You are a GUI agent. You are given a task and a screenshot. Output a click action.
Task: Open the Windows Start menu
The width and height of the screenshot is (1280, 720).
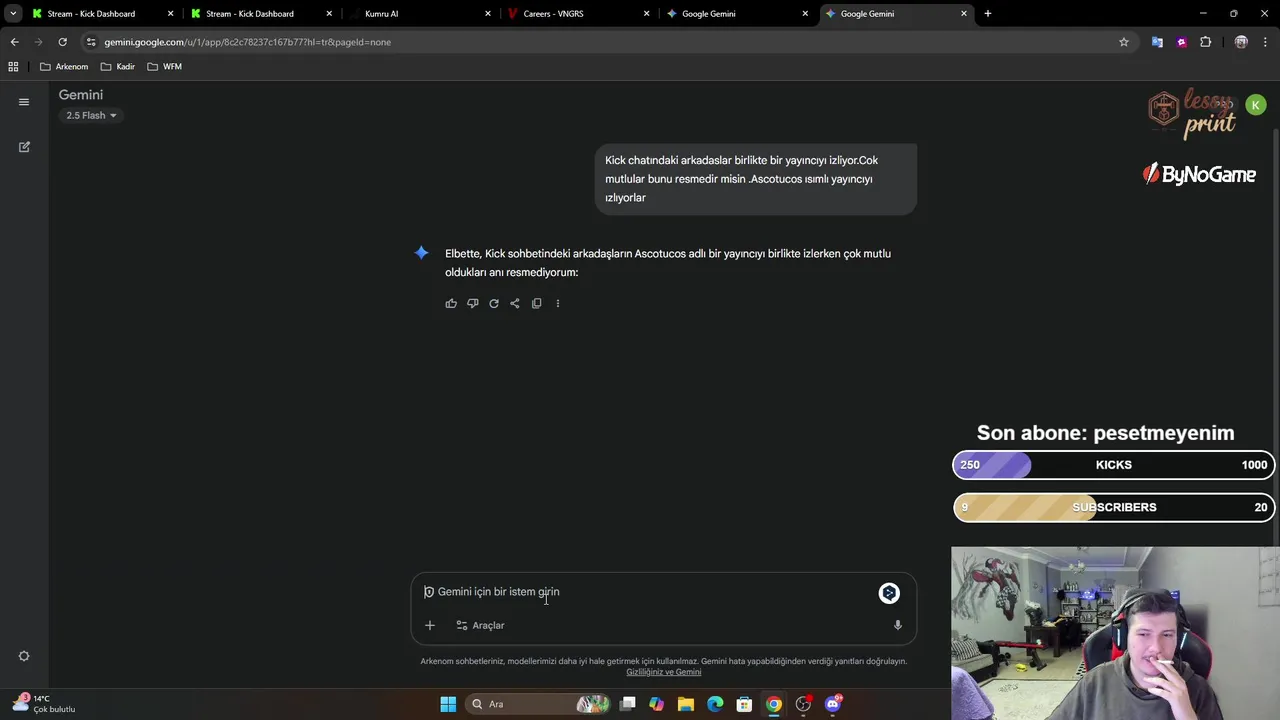[448, 704]
